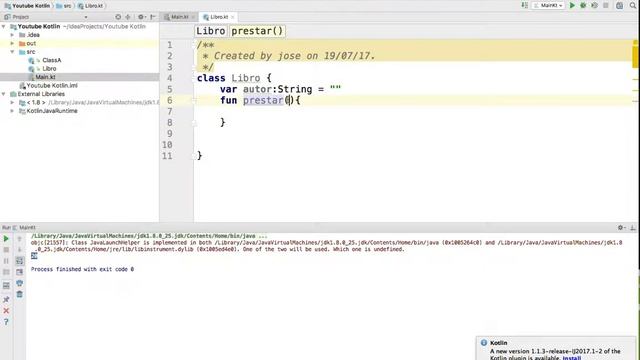Image resolution: width=640 pixels, height=360 pixels.
Task: Rerun MainKt with green arrow in Run panel
Action: click(x=6, y=239)
